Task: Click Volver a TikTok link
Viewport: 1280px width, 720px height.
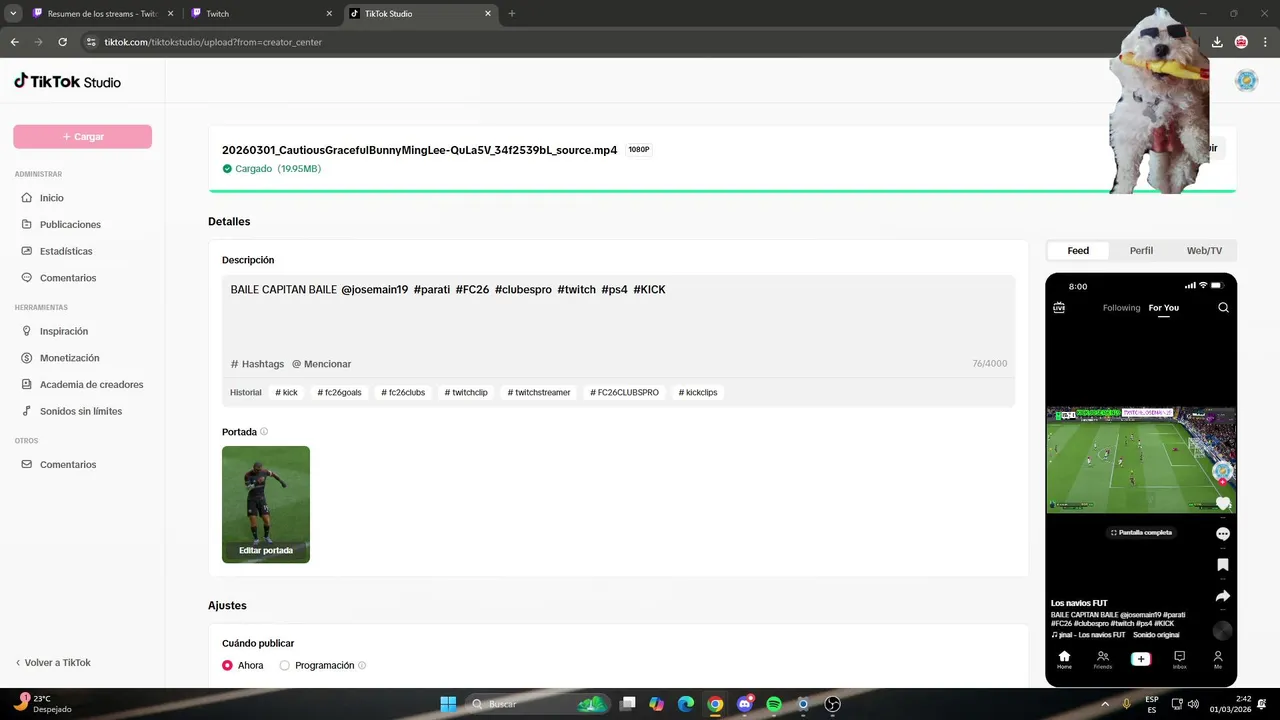Action: (x=52, y=663)
